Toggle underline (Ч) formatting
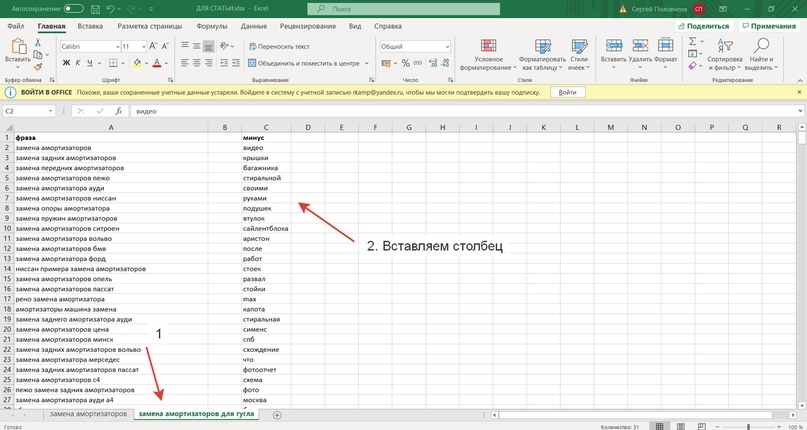 tap(90, 63)
